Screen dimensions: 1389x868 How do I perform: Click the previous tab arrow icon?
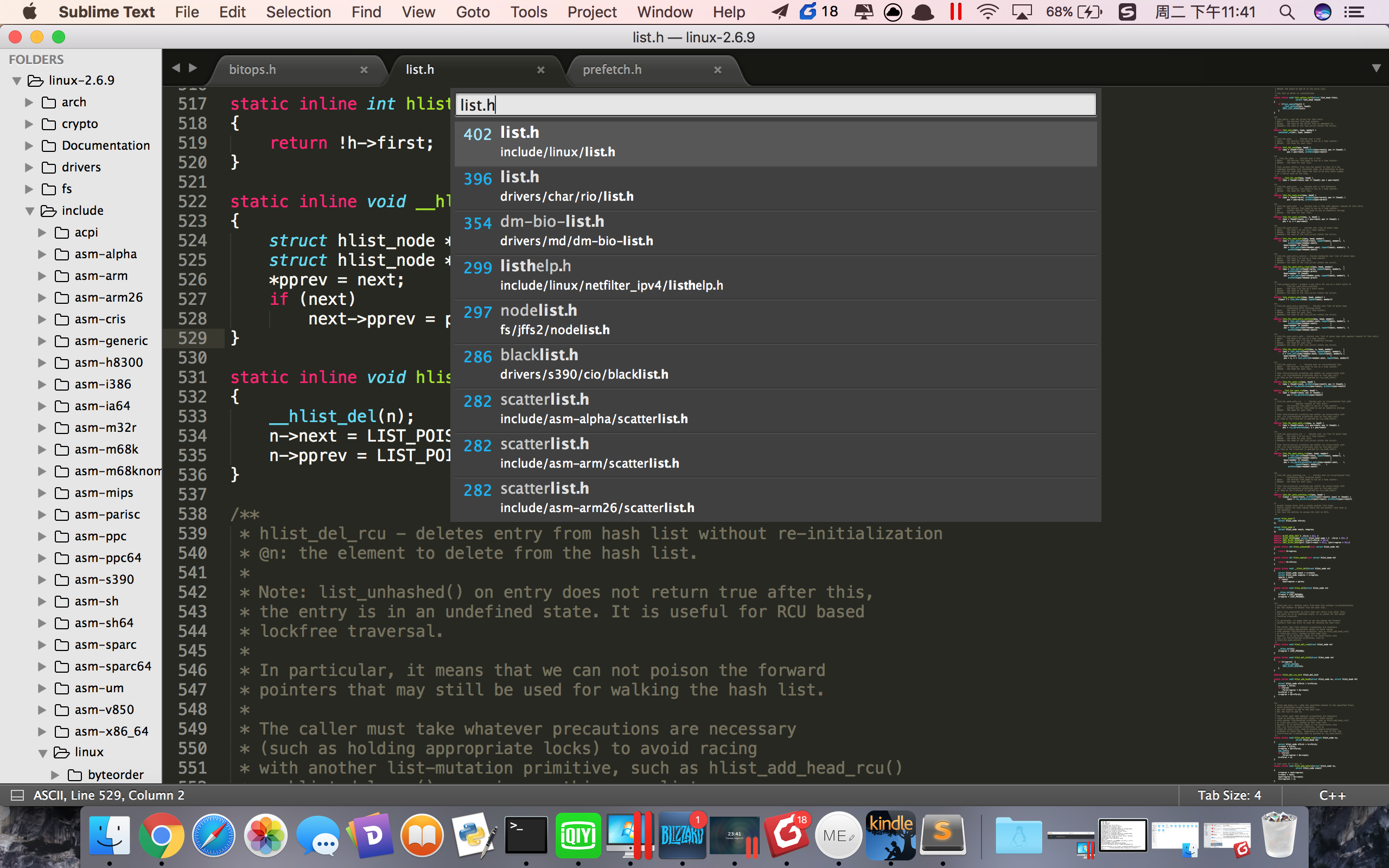pos(176,68)
